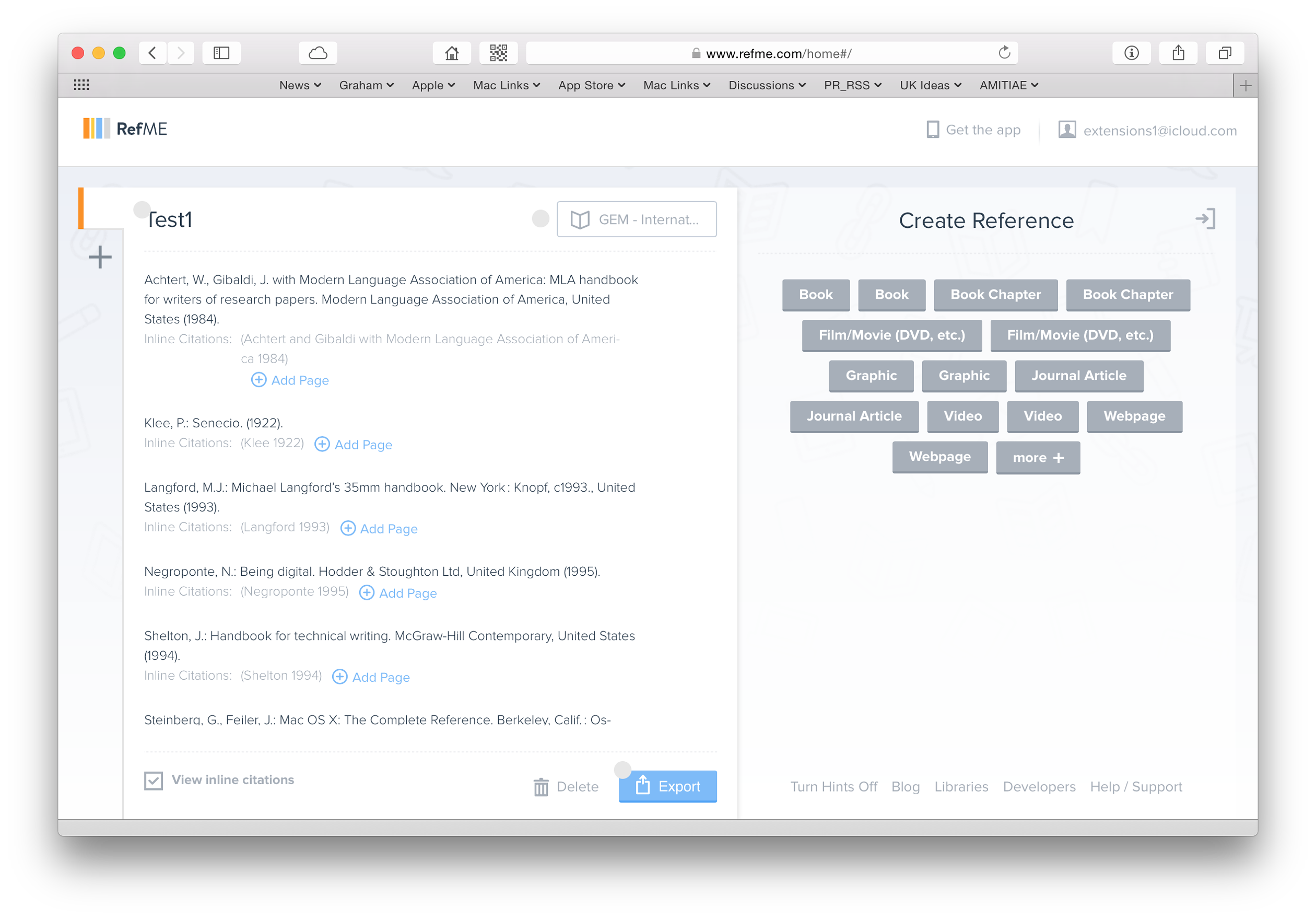Show all tabs overview icon
The height and width of the screenshot is (919, 1316).
point(1225,53)
